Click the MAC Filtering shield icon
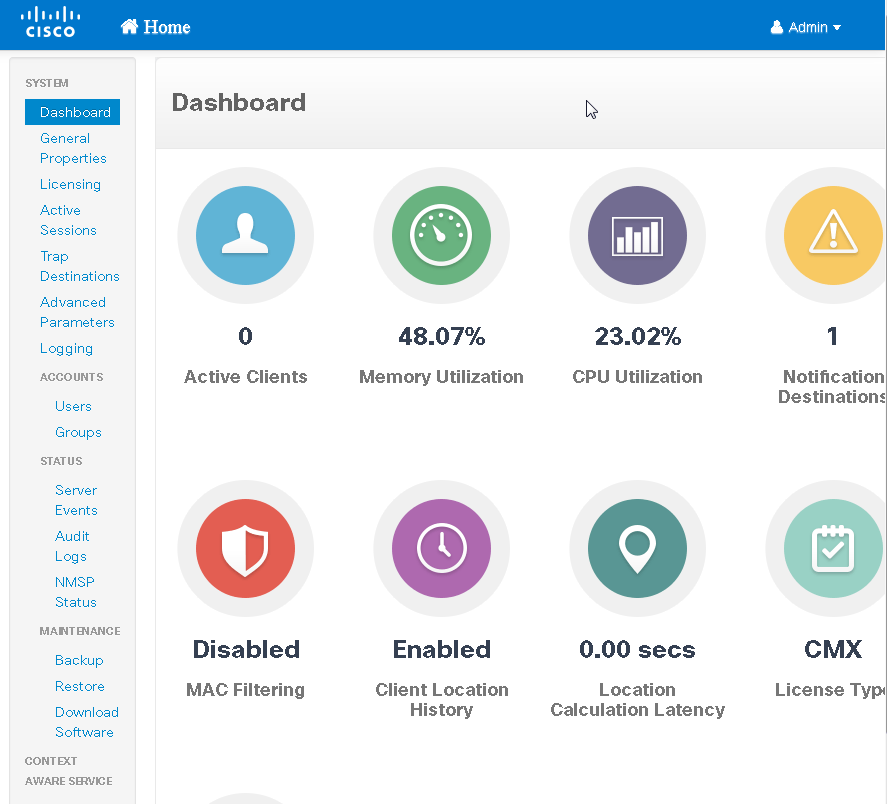The width and height of the screenshot is (887, 804). click(245, 549)
